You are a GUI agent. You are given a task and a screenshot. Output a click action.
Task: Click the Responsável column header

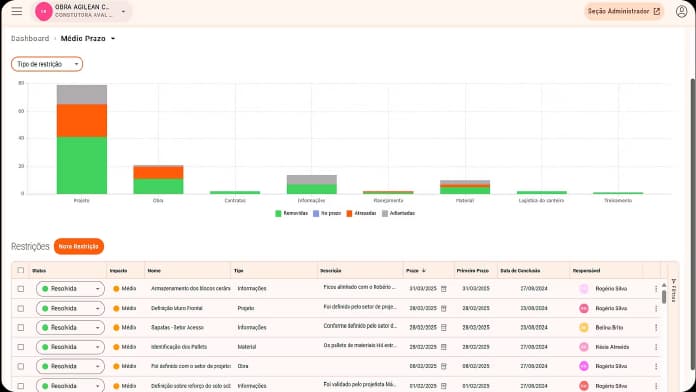(586, 270)
